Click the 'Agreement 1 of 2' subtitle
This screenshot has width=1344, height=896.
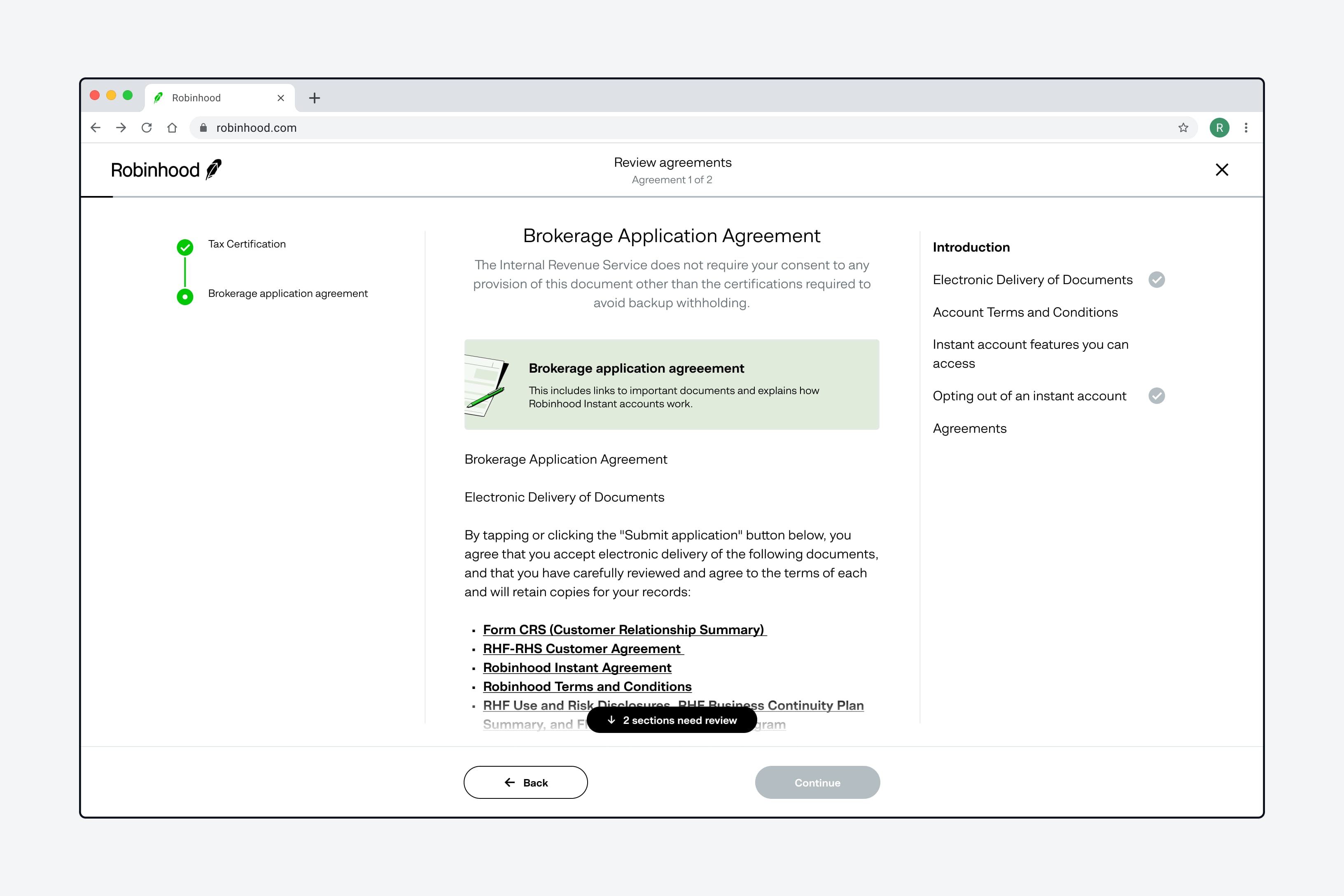pyautogui.click(x=672, y=180)
